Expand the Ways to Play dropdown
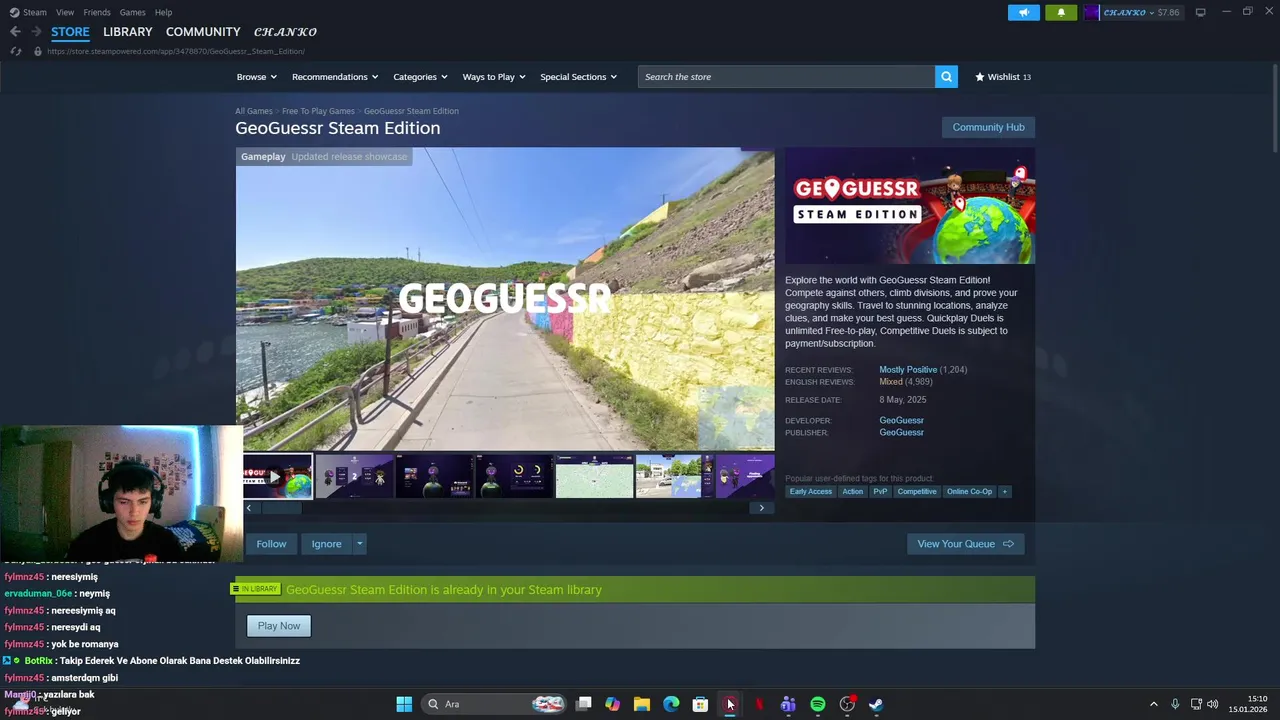This screenshot has width=1280, height=720. click(x=494, y=77)
